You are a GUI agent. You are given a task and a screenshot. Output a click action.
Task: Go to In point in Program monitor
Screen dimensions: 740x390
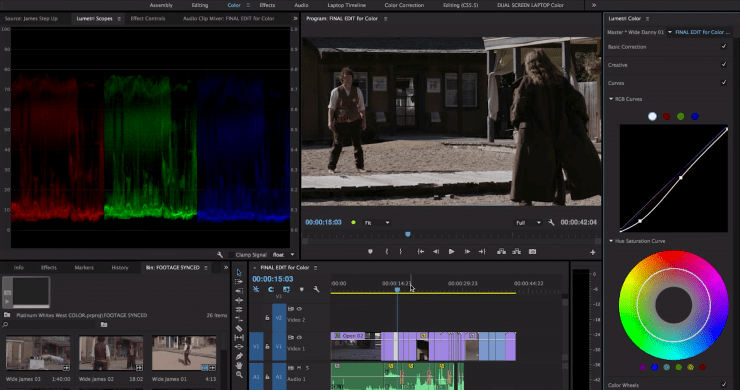tap(420, 252)
